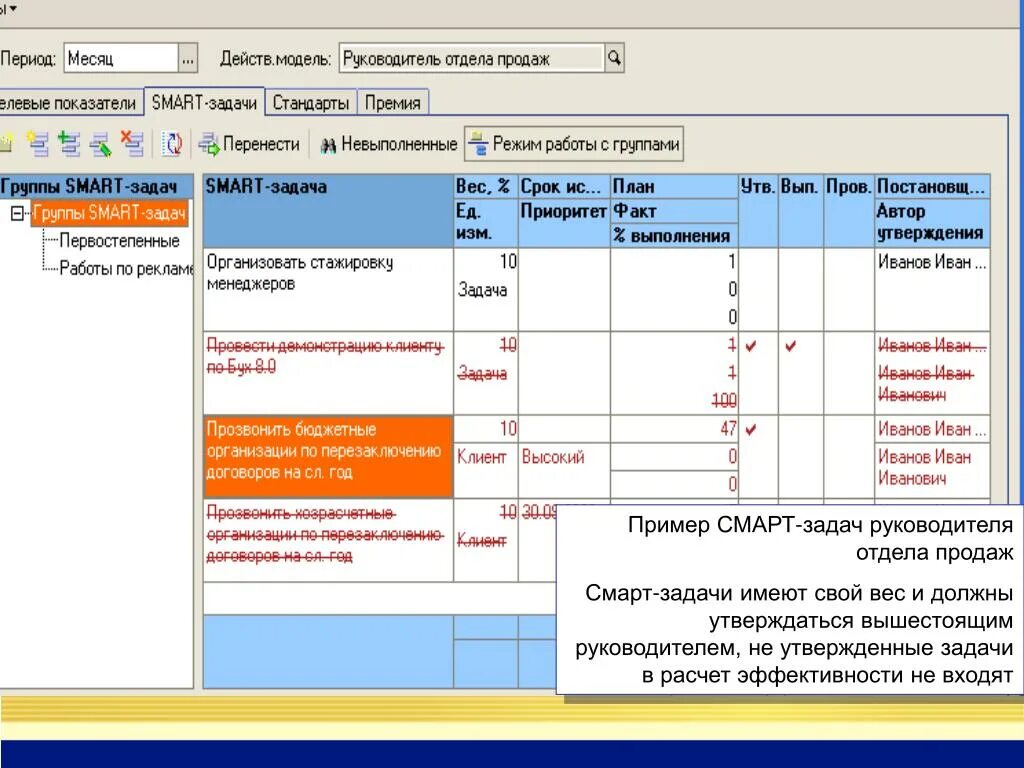Viewport: 1024px width, 768px height.
Task: Click the refresh list icon
Action: pos(173,144)
